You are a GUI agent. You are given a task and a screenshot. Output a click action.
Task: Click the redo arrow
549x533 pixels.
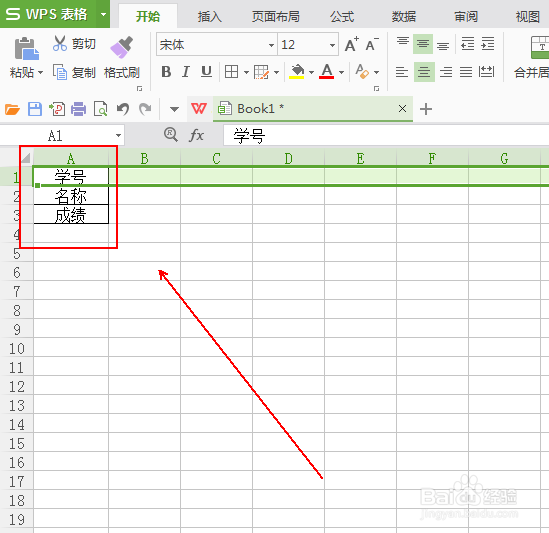145,109
